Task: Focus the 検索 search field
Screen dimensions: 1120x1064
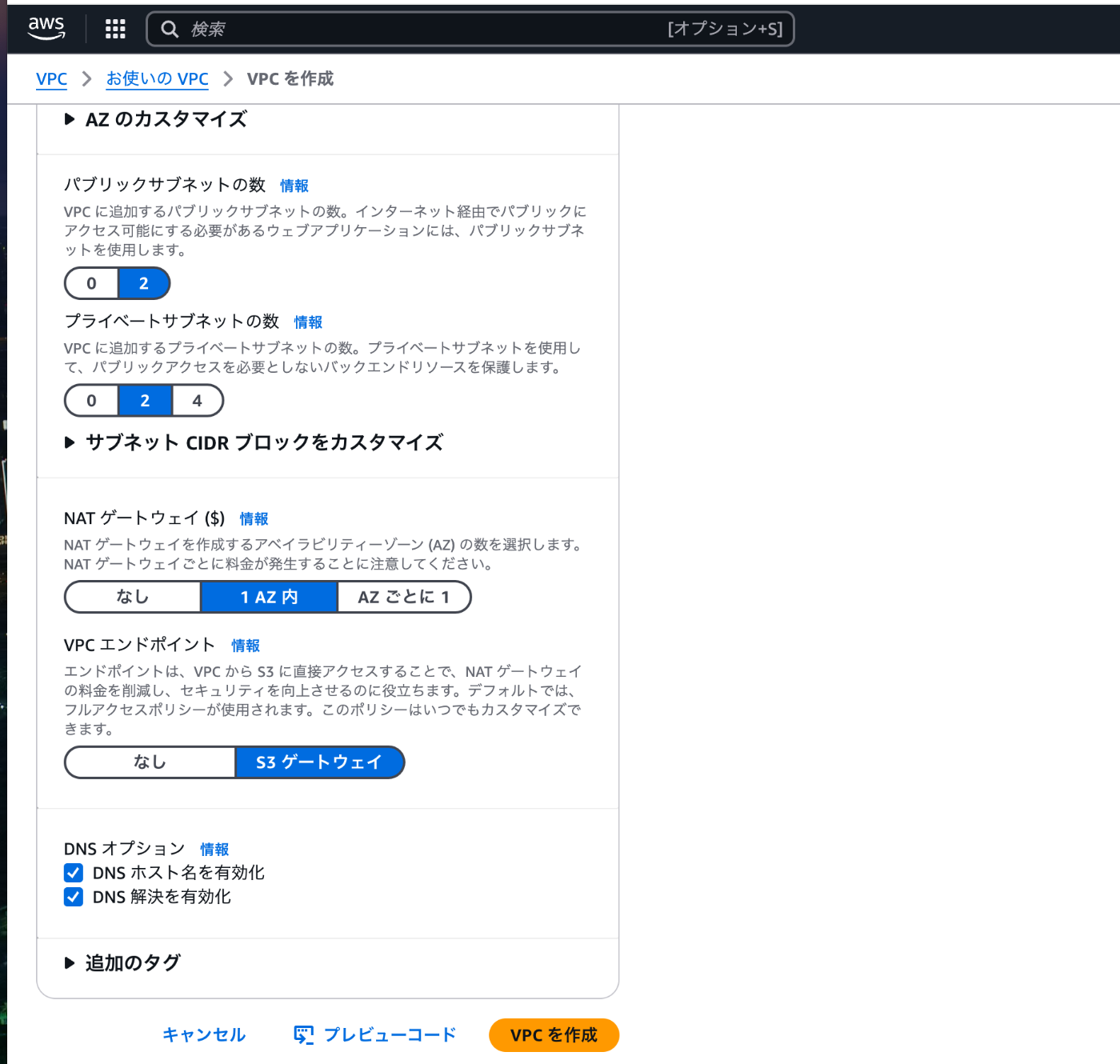Action: 470,29
